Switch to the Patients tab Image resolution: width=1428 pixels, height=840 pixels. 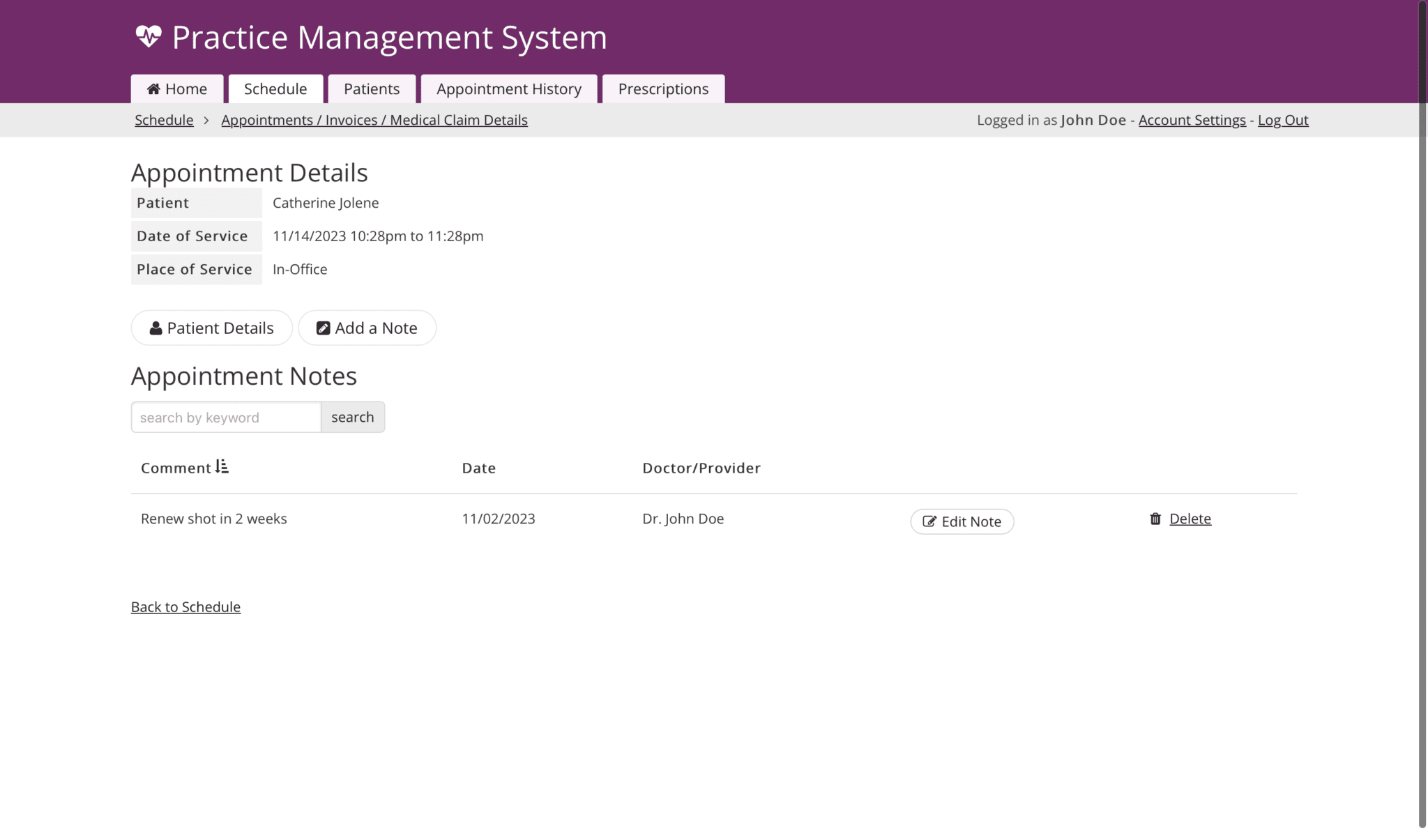pyautogui.click(x=372, y=89)
